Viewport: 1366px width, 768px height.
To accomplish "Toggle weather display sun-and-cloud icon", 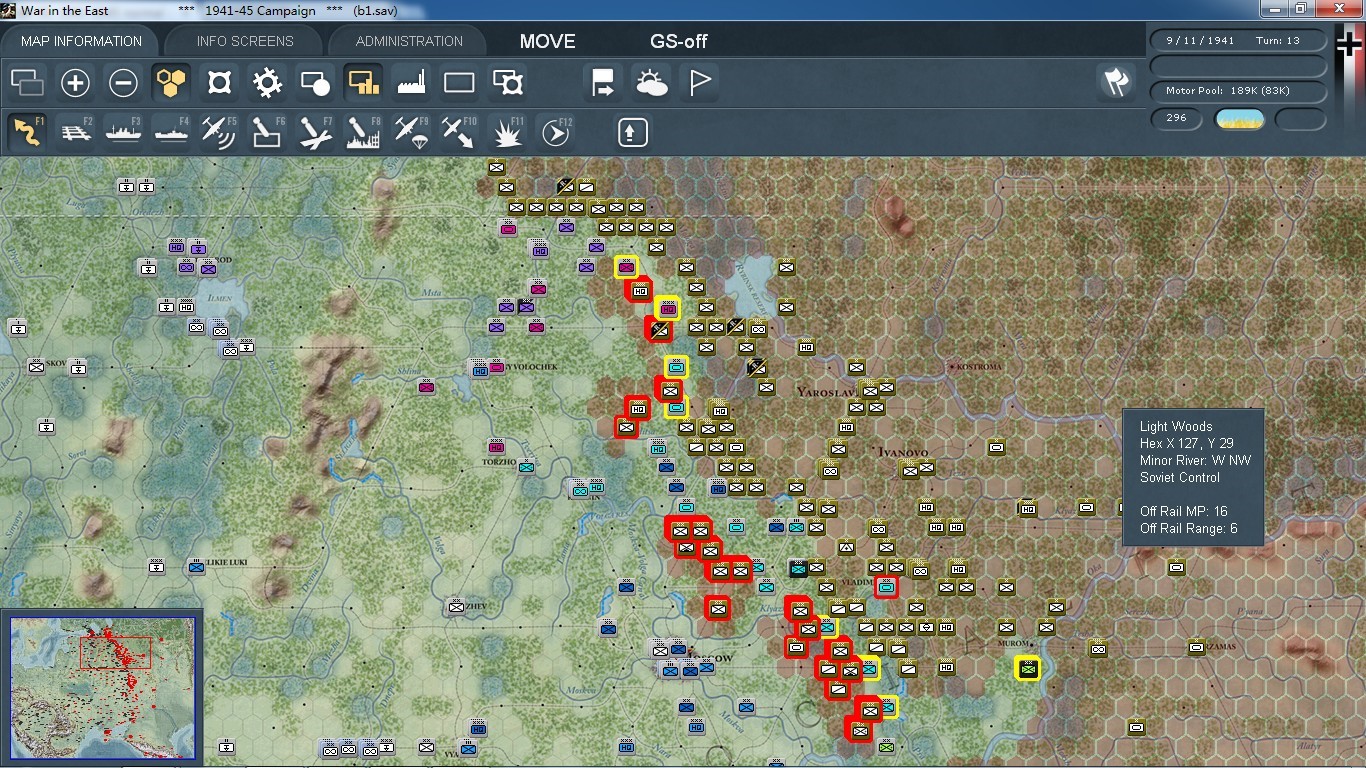I will [651, 83].
